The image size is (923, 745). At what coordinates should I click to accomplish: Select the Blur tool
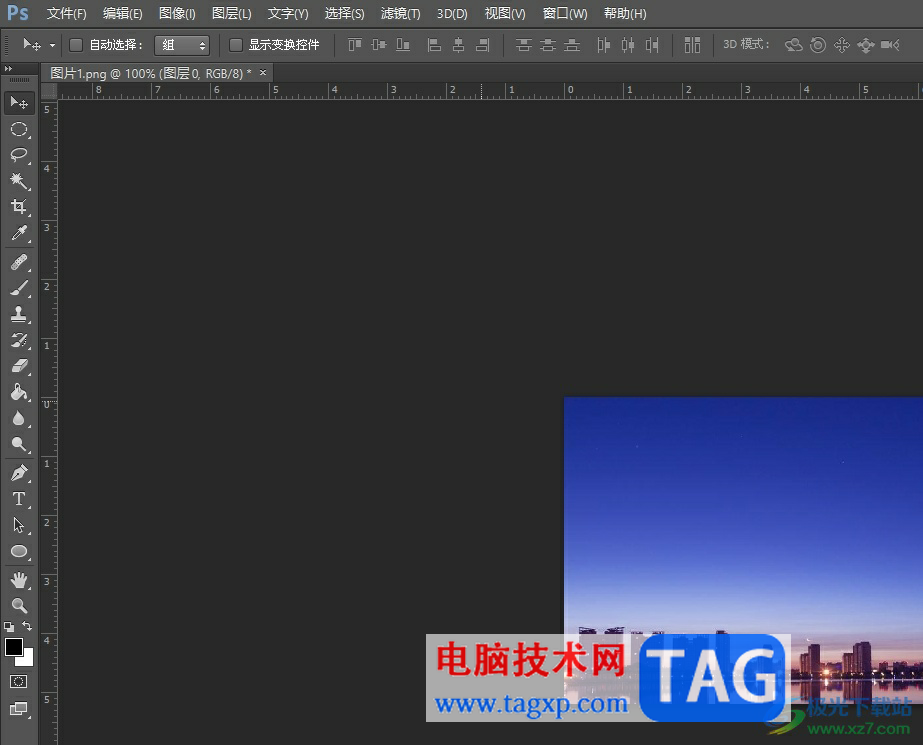click(19, 418)
